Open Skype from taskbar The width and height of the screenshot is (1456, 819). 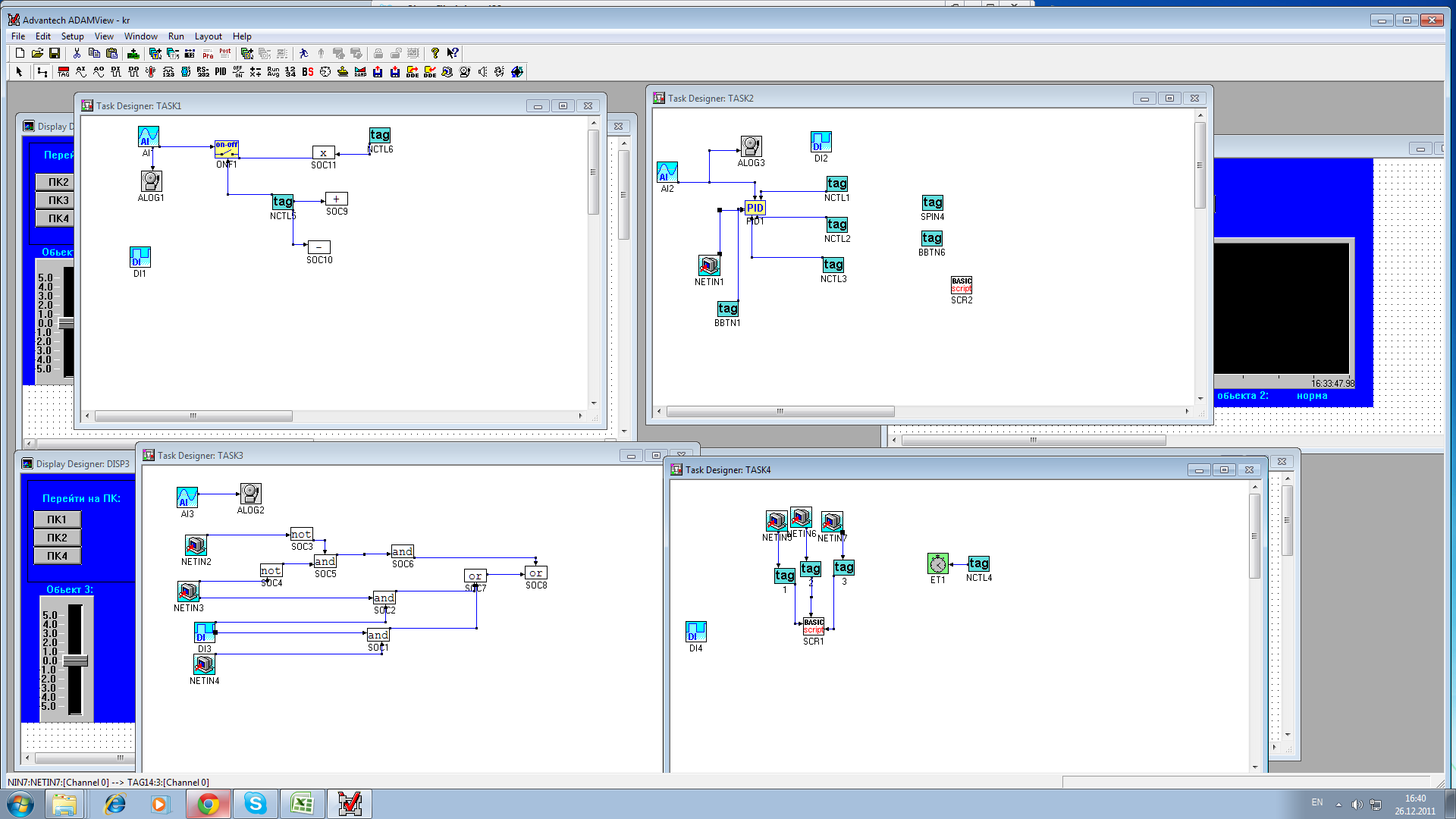256,804
